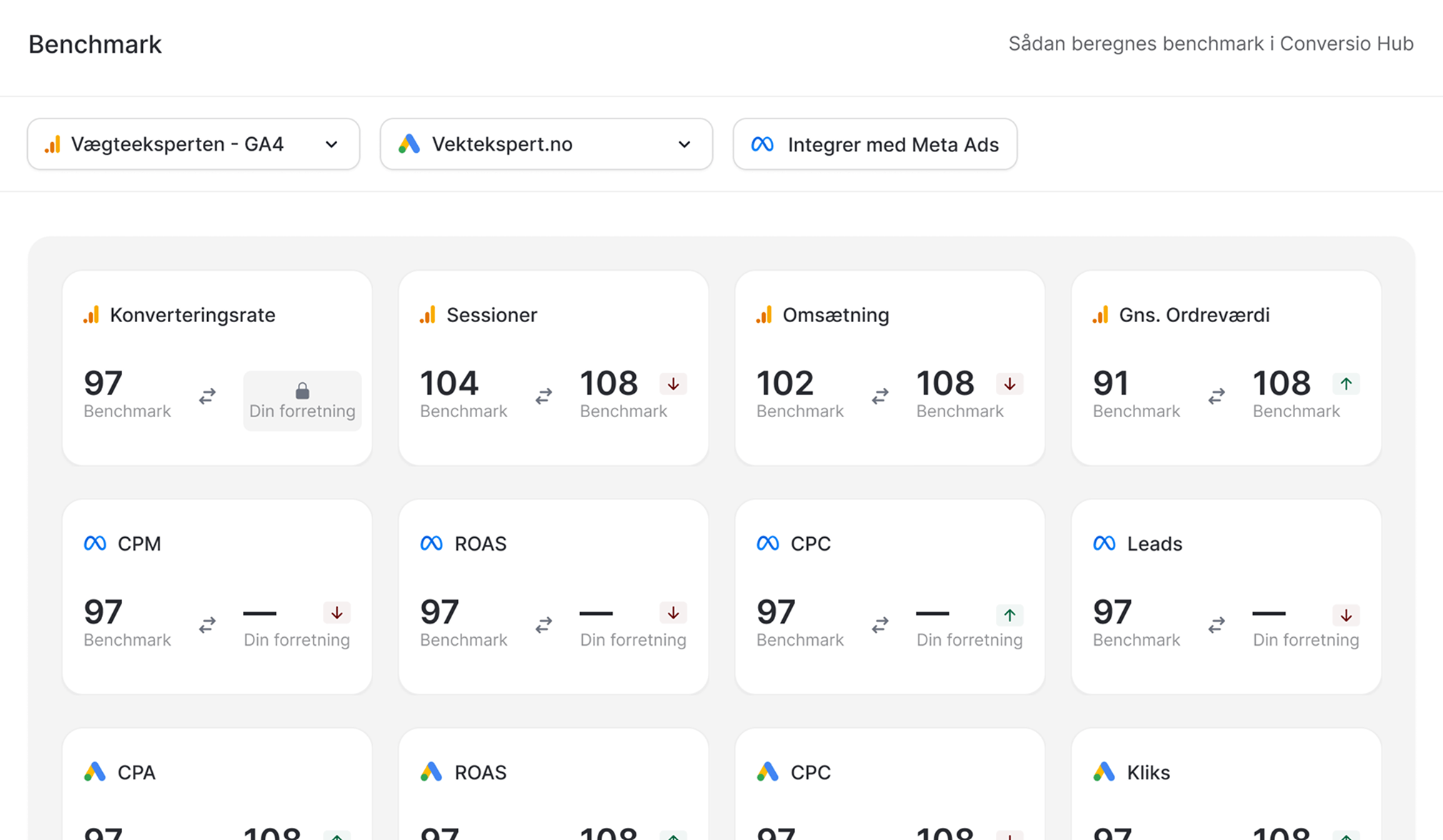This screenshot has width=1443, height=840.
Task: Click the Kliks card title
Action: (x=1149, y=772)
